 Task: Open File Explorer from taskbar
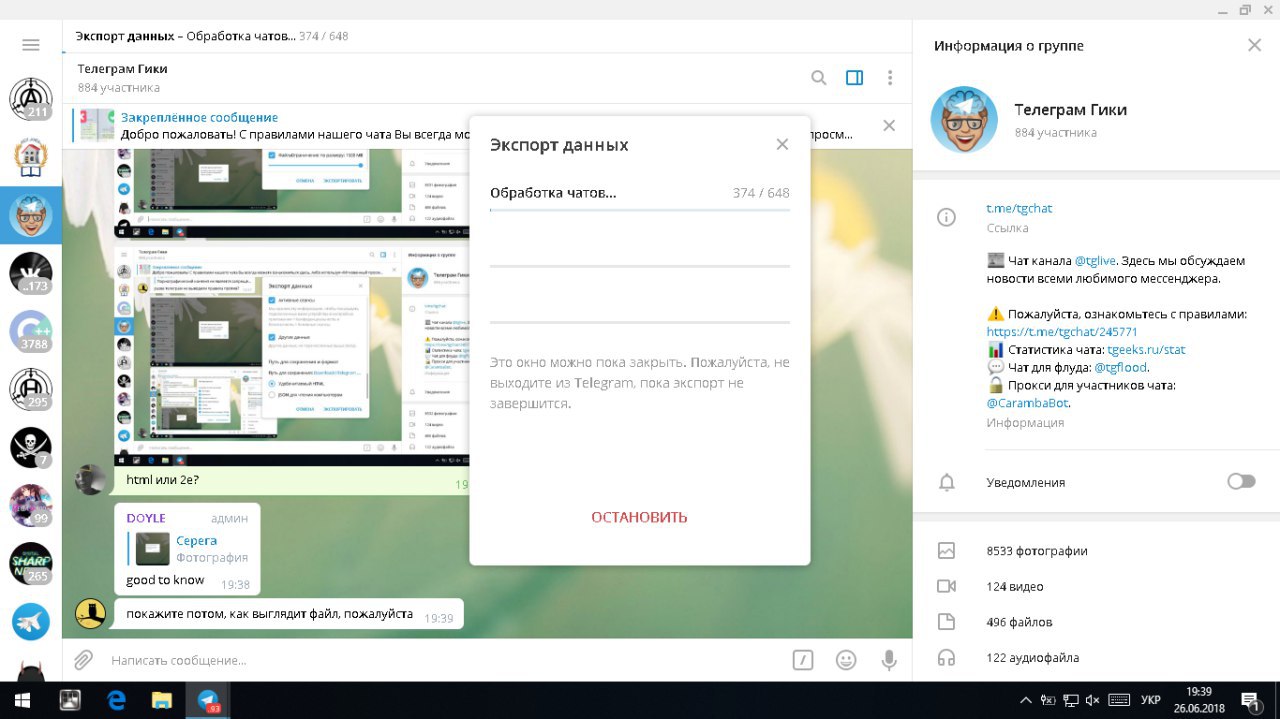(162, 700)
